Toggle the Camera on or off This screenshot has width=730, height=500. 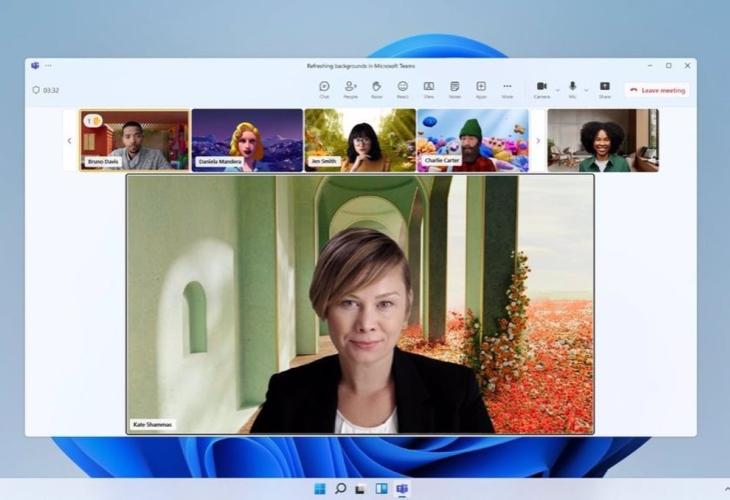pos(541,88)
